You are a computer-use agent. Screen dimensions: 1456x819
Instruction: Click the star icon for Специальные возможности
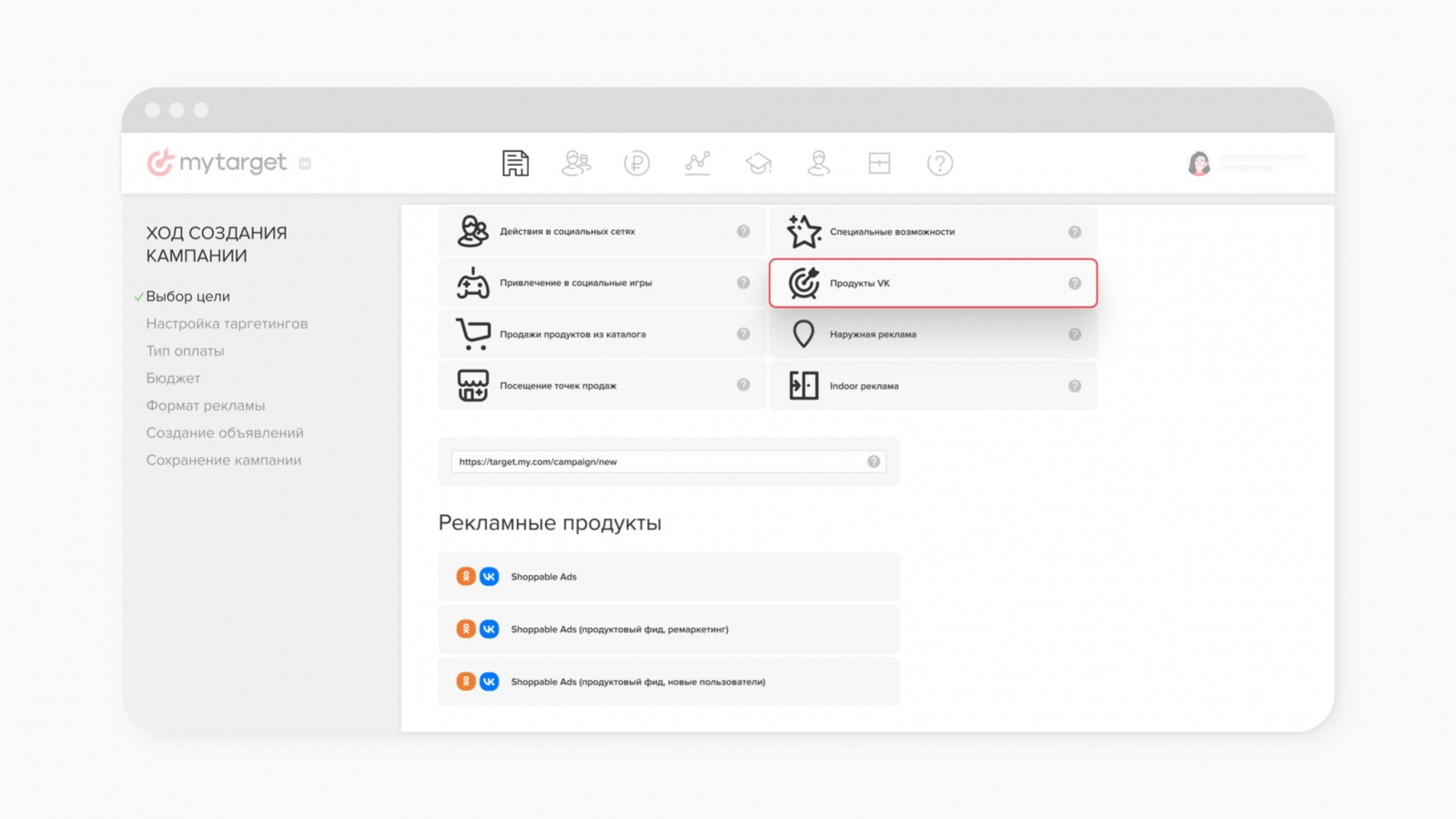tap(804, 231)
